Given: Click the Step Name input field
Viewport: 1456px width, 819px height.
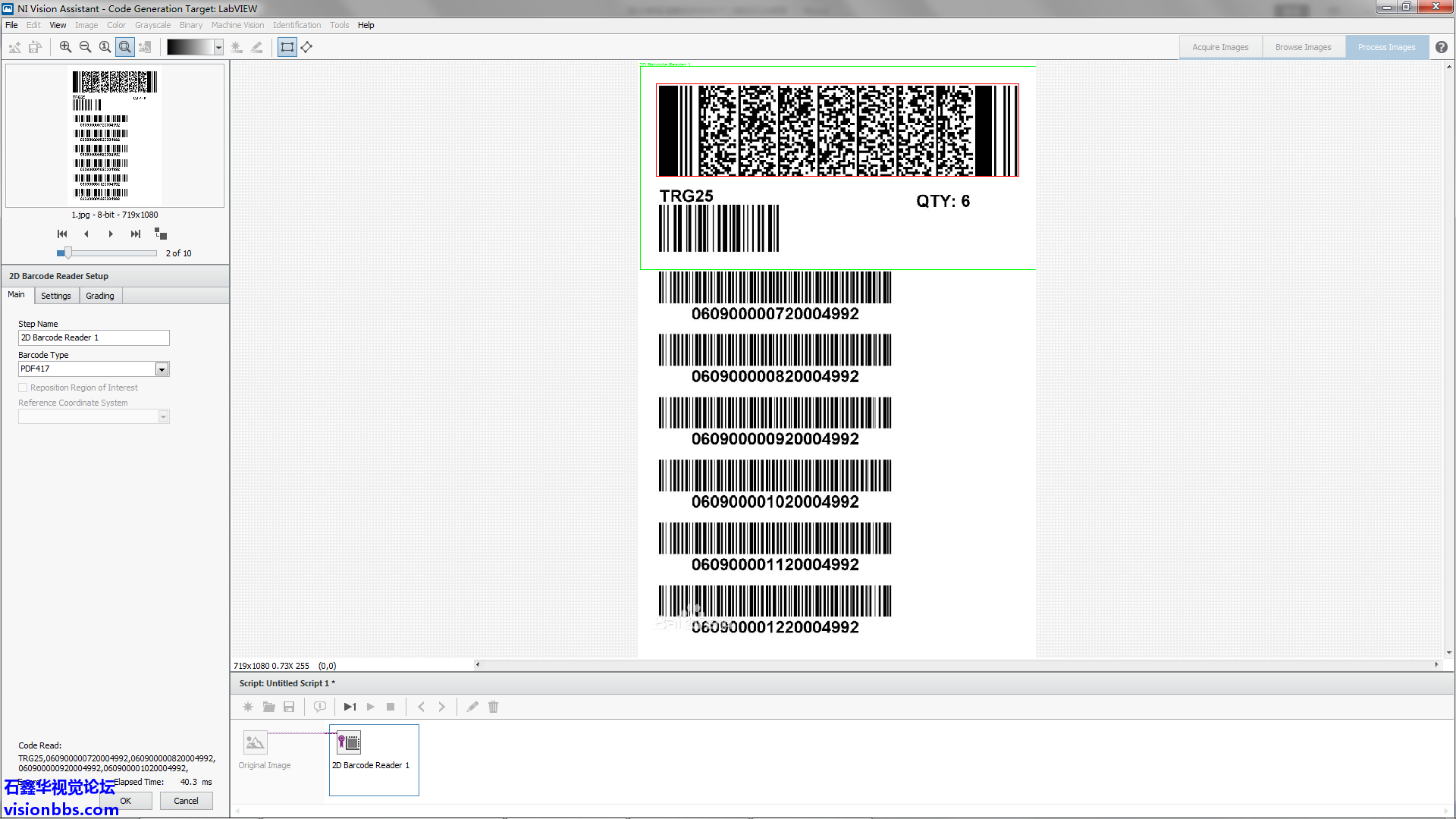Looking at the screenshot, I should [x=94, y=337].
